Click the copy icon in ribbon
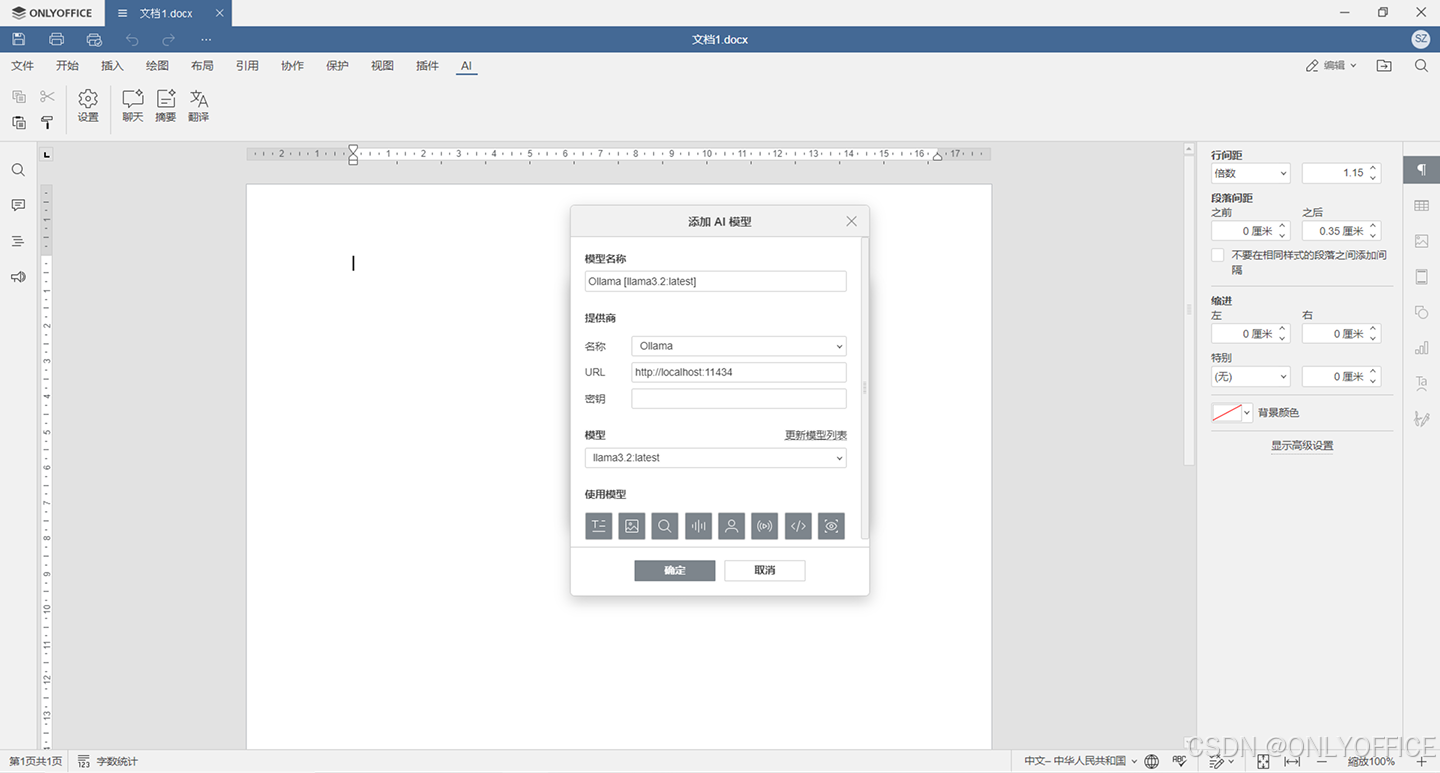The width and height of the screenshot is (1440, 773). 19,97
